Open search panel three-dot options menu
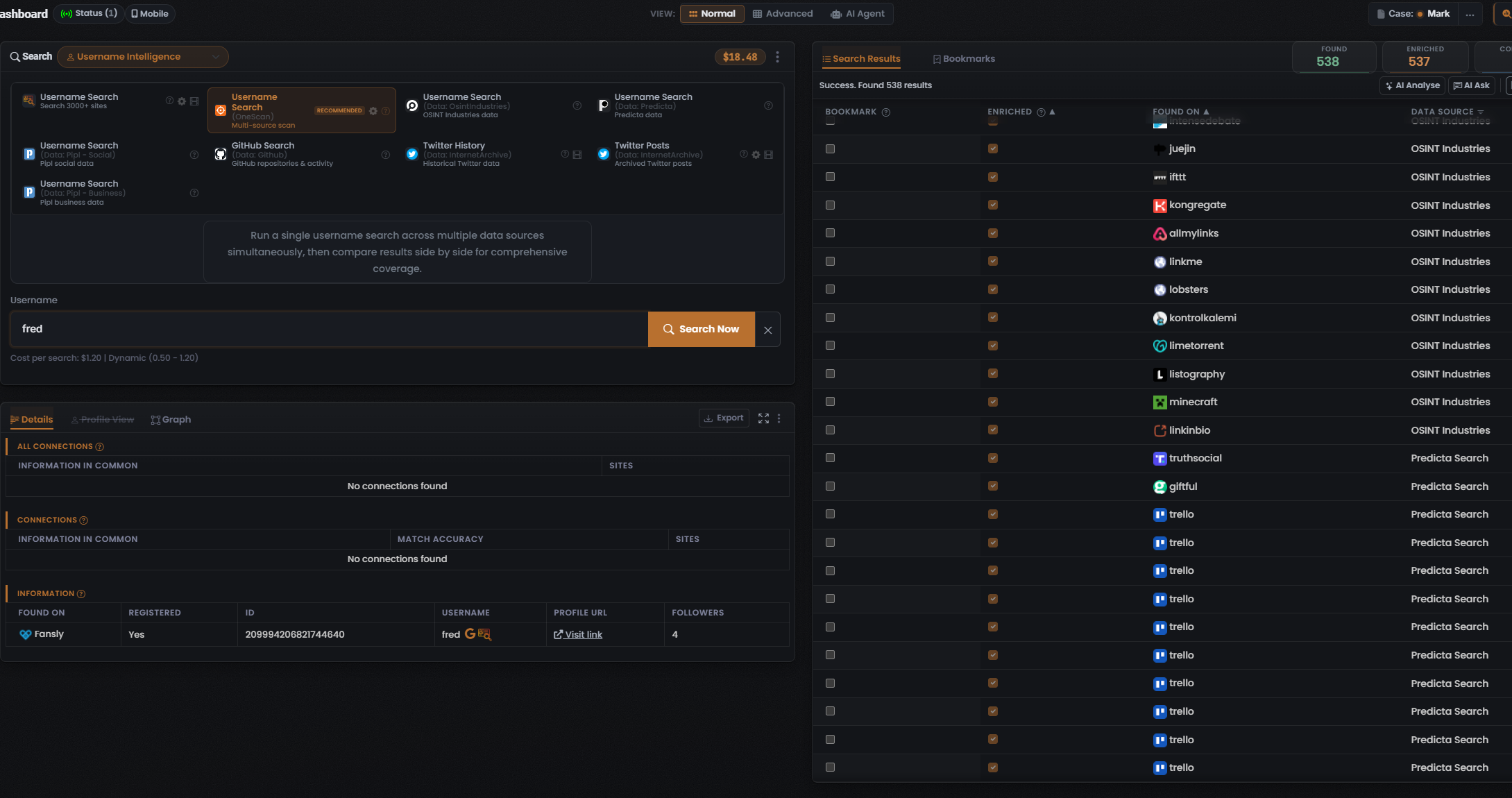 (x=777, y=57)
